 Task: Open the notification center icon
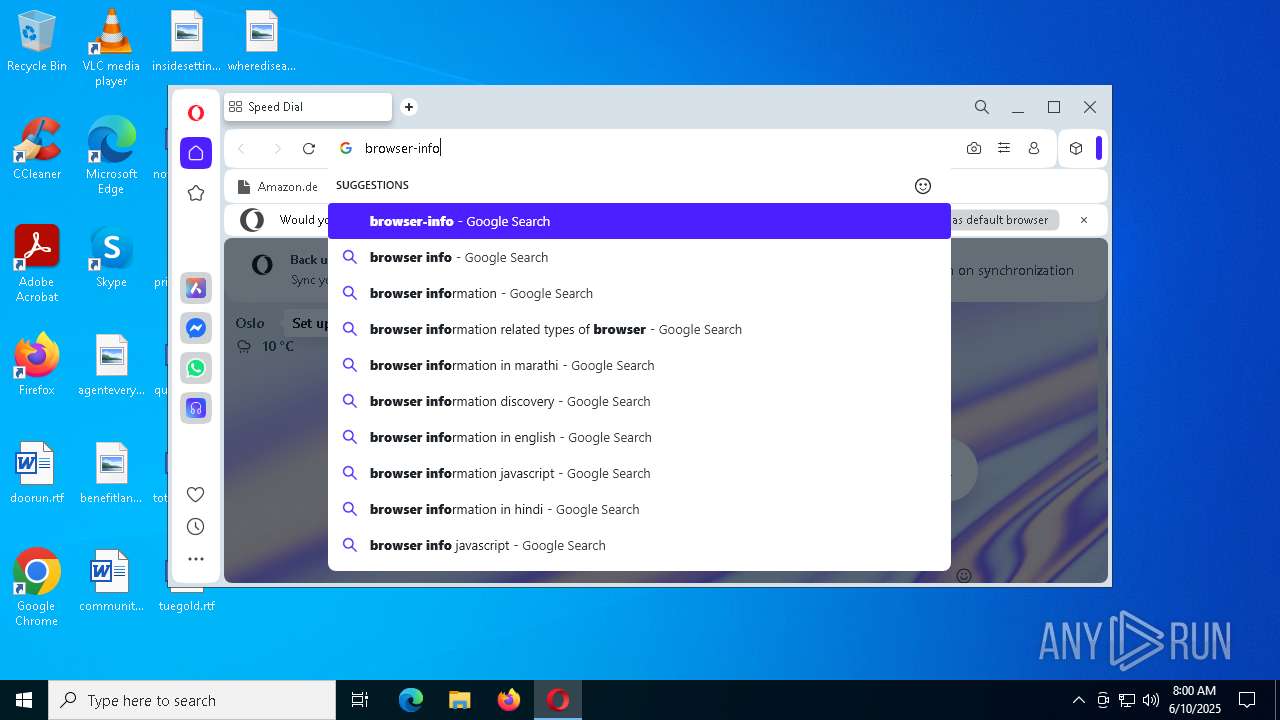(1247, 700)
